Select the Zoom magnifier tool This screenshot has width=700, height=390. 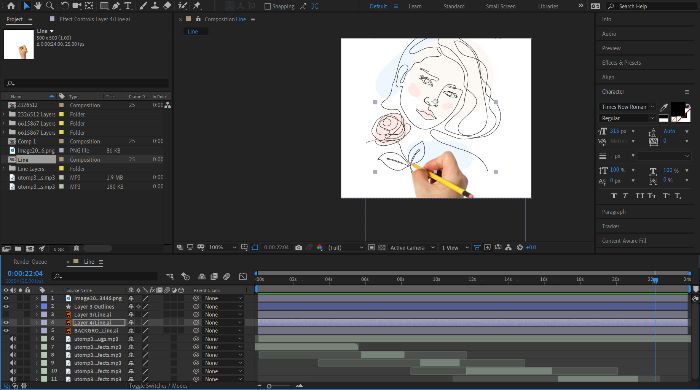click(x=50, y=6)
